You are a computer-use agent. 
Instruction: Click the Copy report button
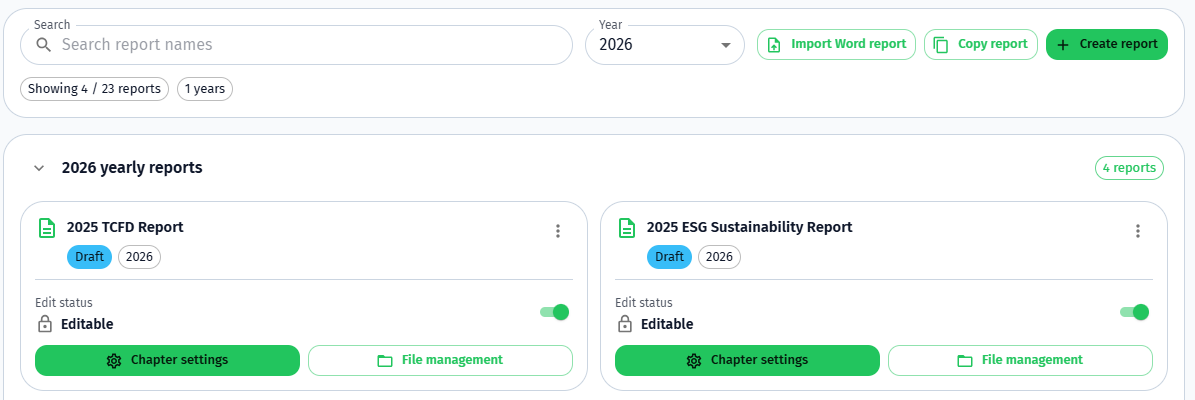(x=981, y=44)
